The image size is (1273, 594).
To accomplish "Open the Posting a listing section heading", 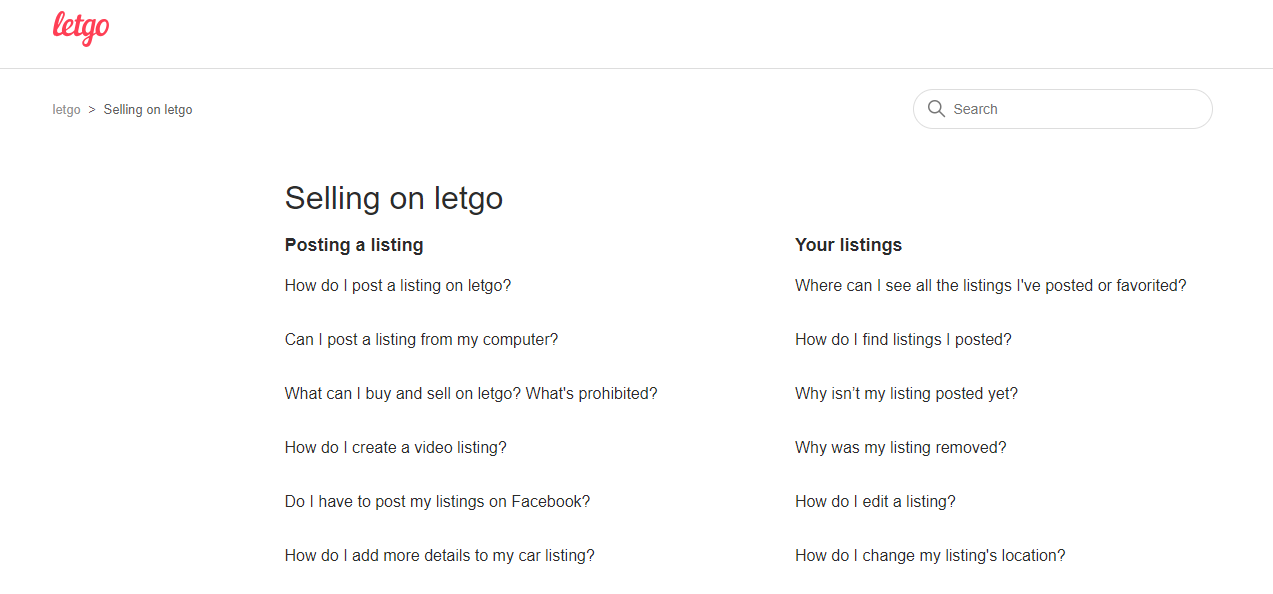I will pyautogui.click(x=354, y=245).
